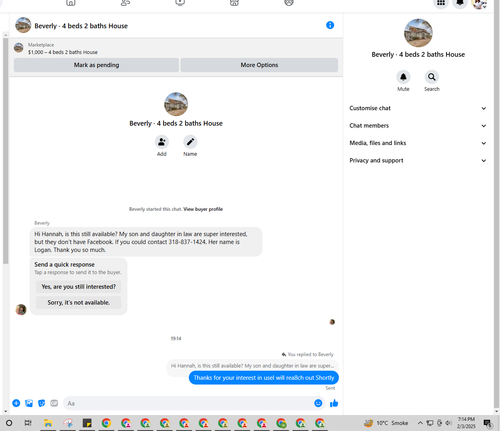Open More Options for the listing

click(x=259, y=65)
